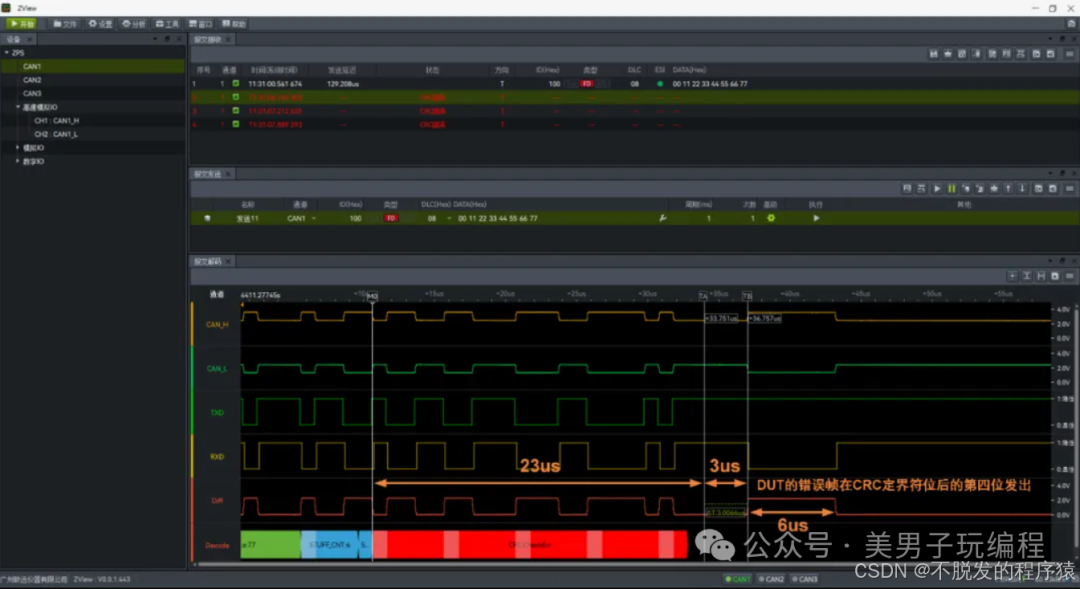Click the TA cursor marker on the time ruler

point(703,296)
